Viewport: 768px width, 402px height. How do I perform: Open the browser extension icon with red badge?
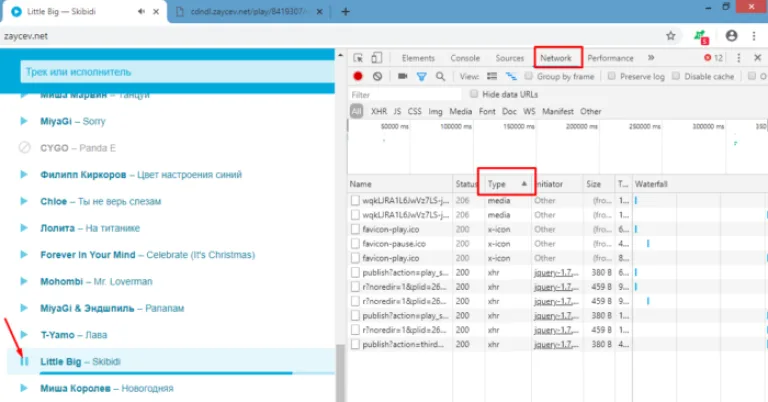(701, 36)
